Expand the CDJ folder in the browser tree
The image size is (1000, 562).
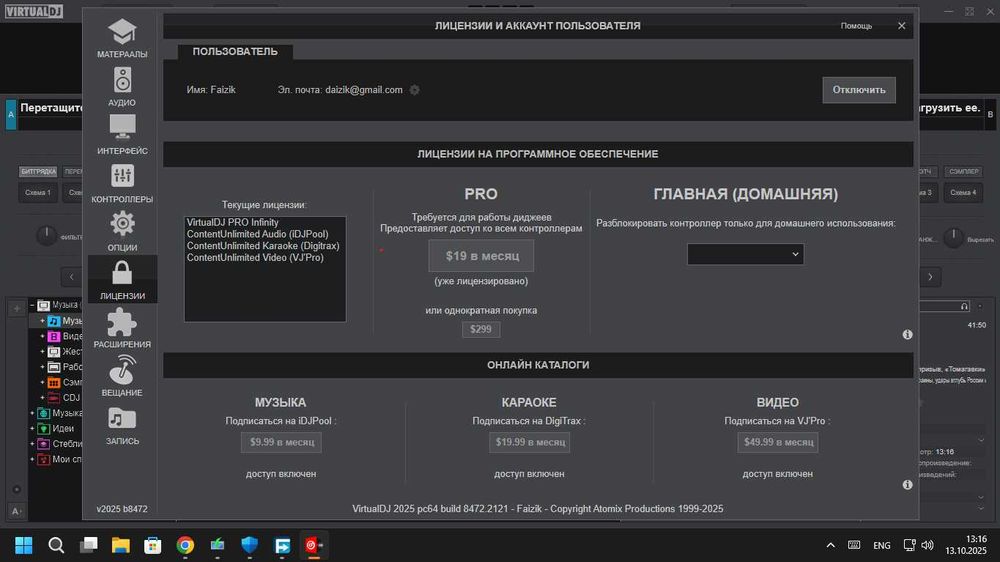point(43,397)
